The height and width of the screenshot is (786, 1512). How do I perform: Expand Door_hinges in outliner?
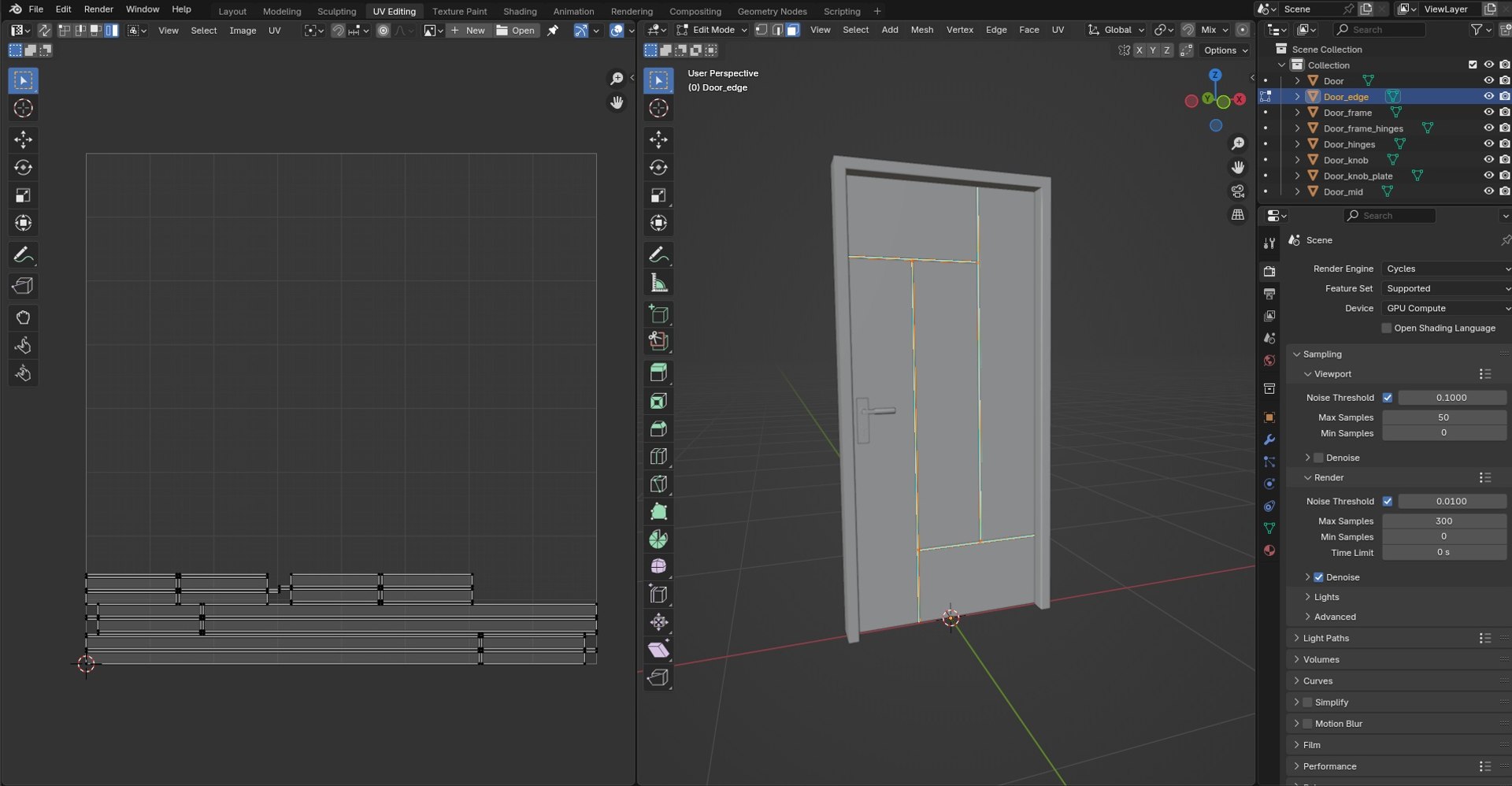pyautogui.click(x=1297, y=144)
